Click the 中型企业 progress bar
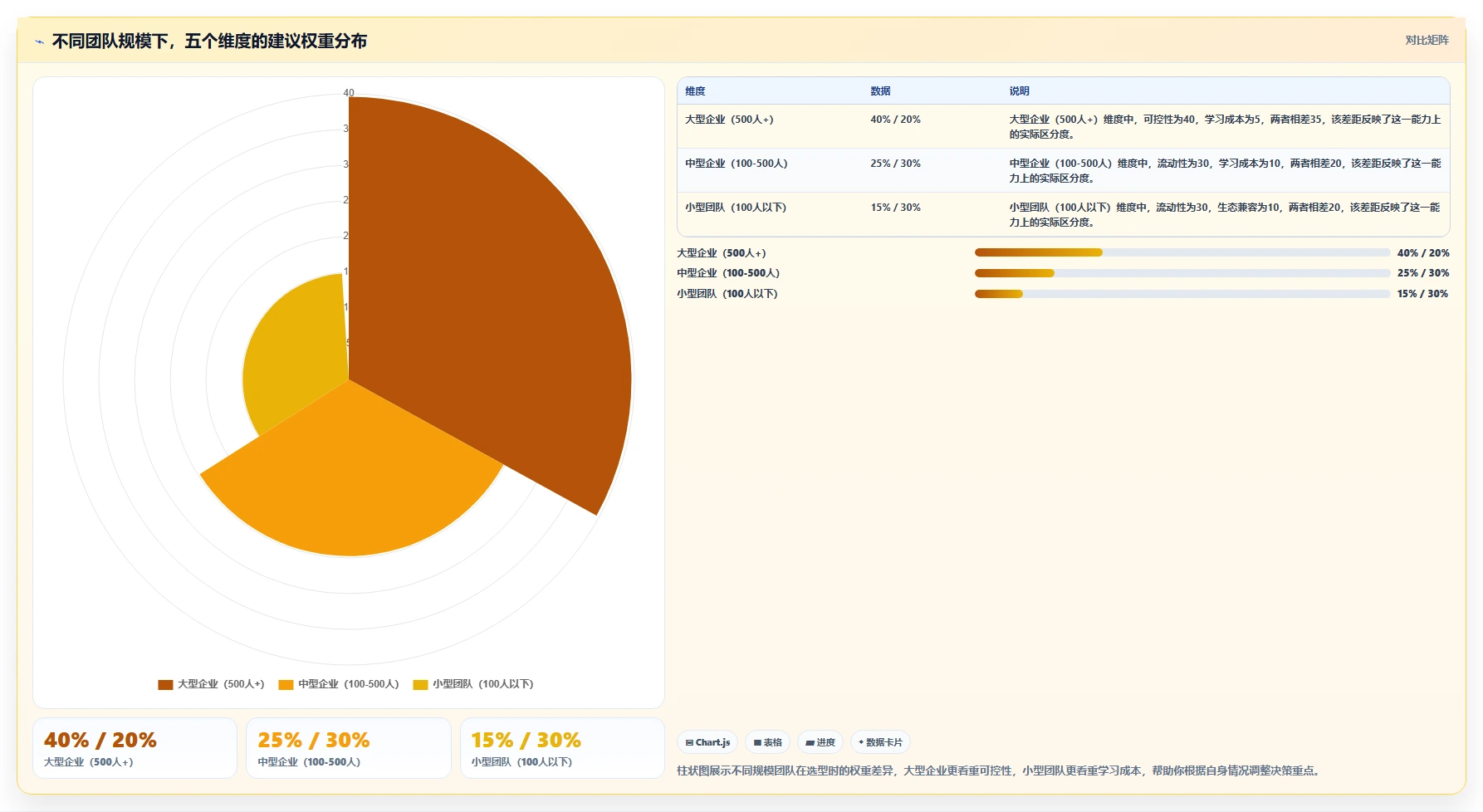The height and width of the screenshot is (812, 1483). pyautogui.click(x=1182, y=273)
